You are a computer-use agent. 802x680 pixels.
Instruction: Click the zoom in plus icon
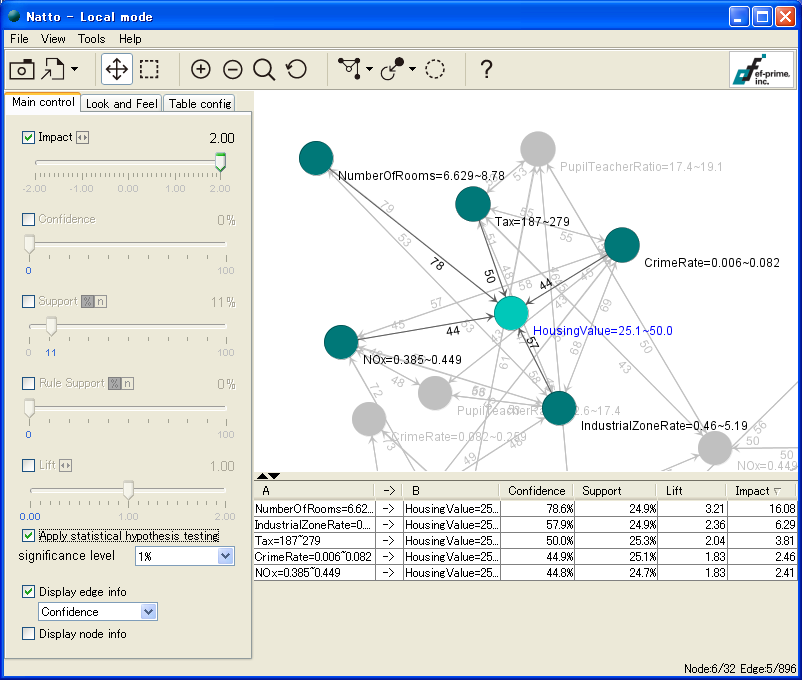pyautogui.click(x=201, y=69)
